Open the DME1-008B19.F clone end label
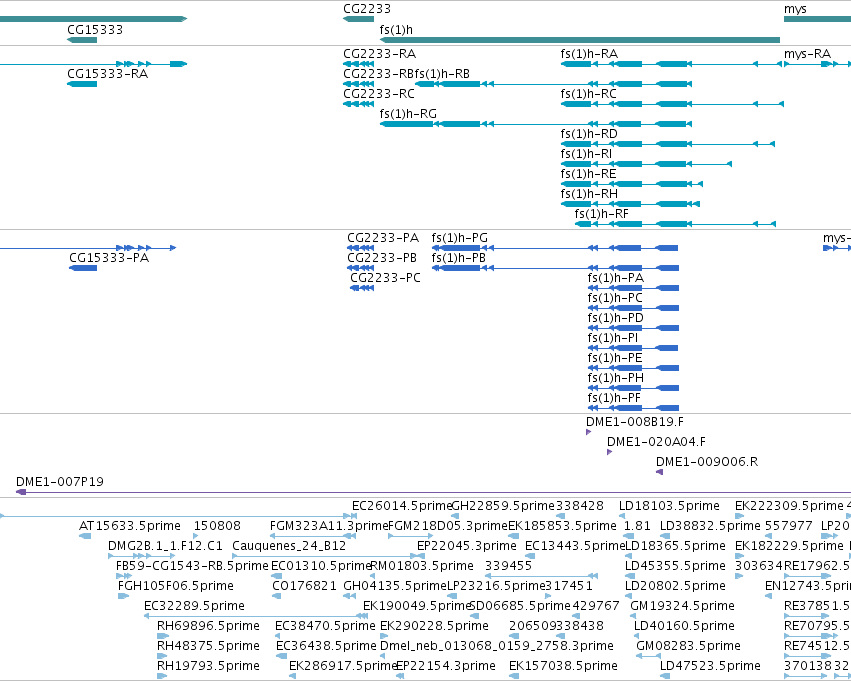 635,422
